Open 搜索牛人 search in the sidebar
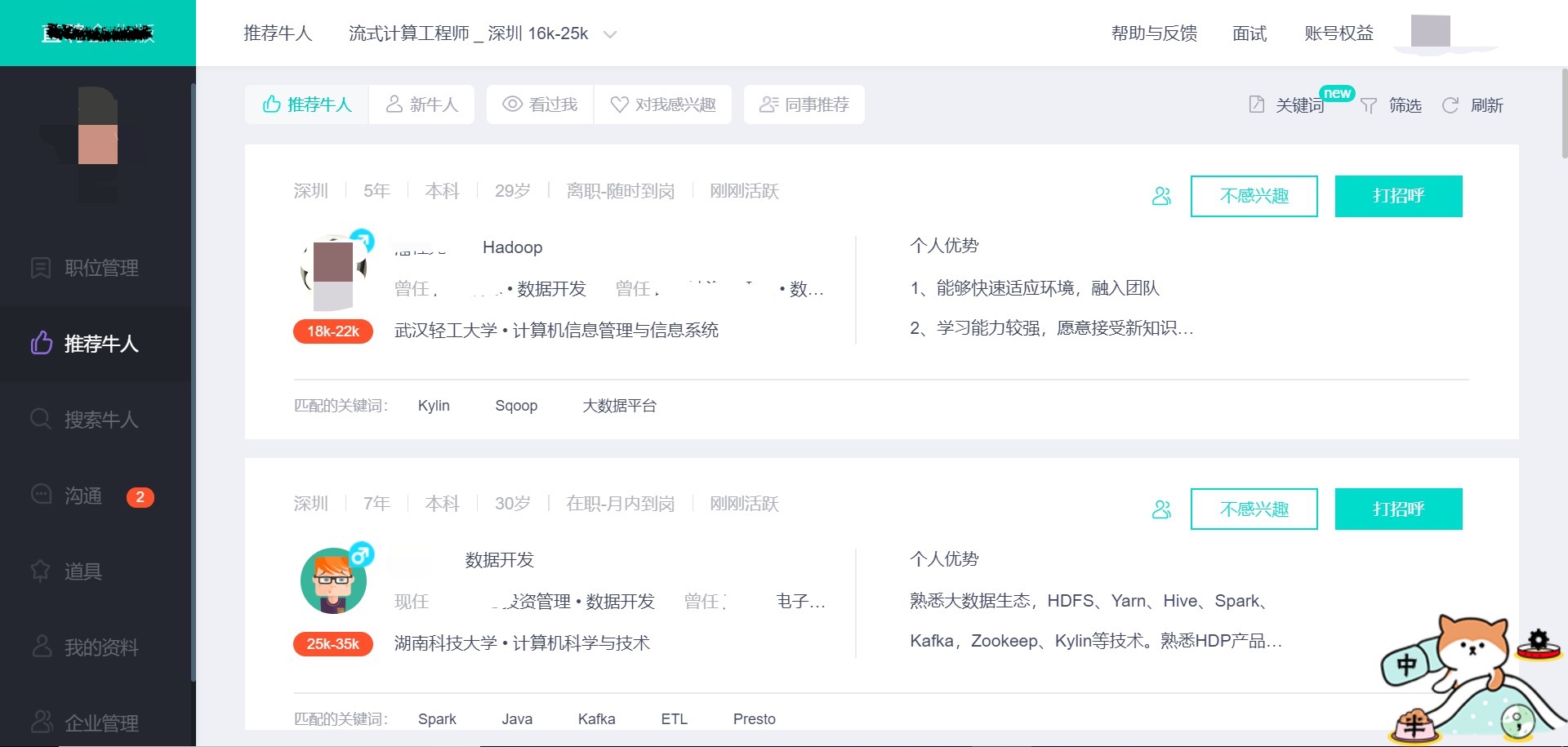 click(x=100, y=420)
